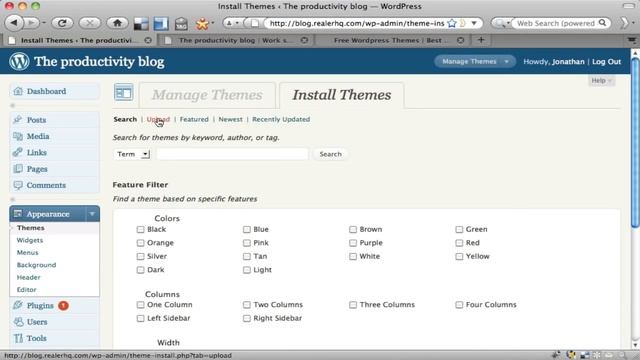Click the Upload link
The height and width of the screenshot is (360, 640).
[158, 119]
